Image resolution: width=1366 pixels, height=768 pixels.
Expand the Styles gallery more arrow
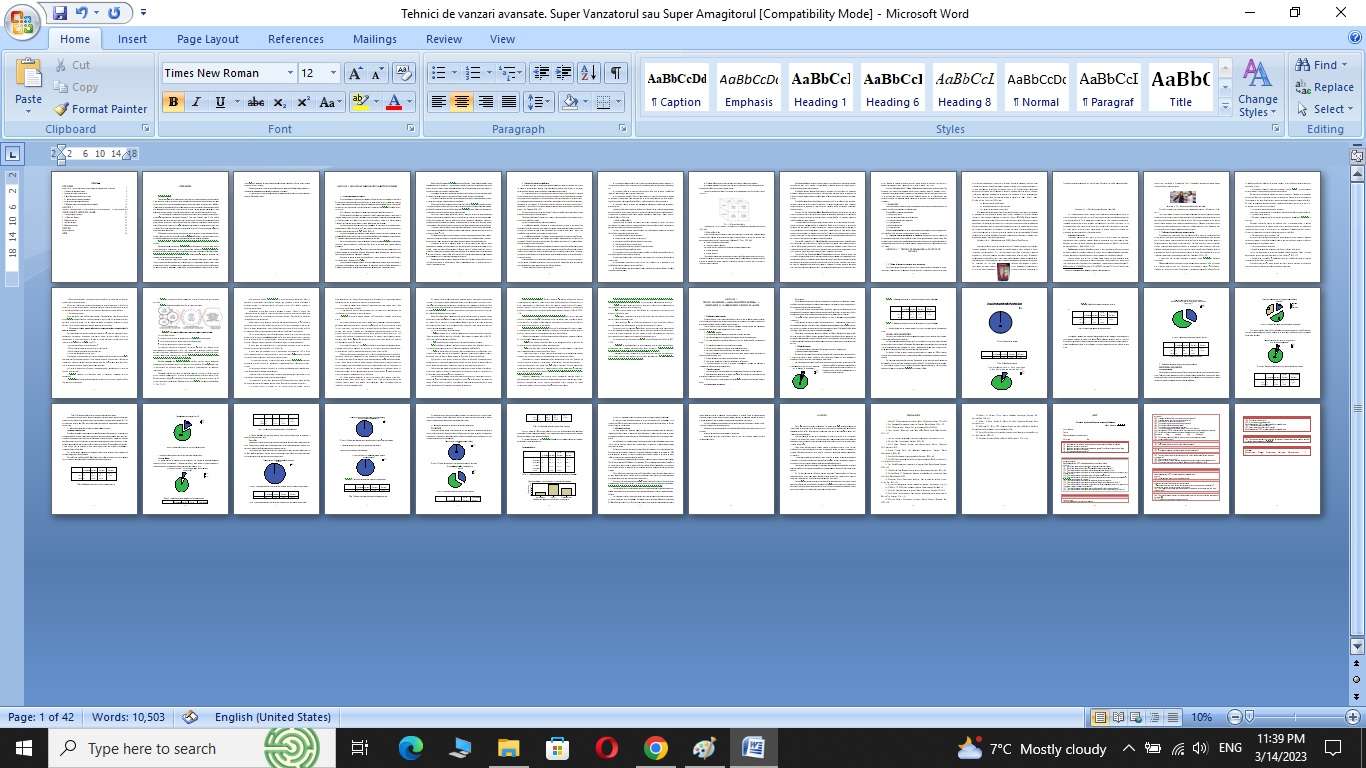click(x=1226, y=105)
